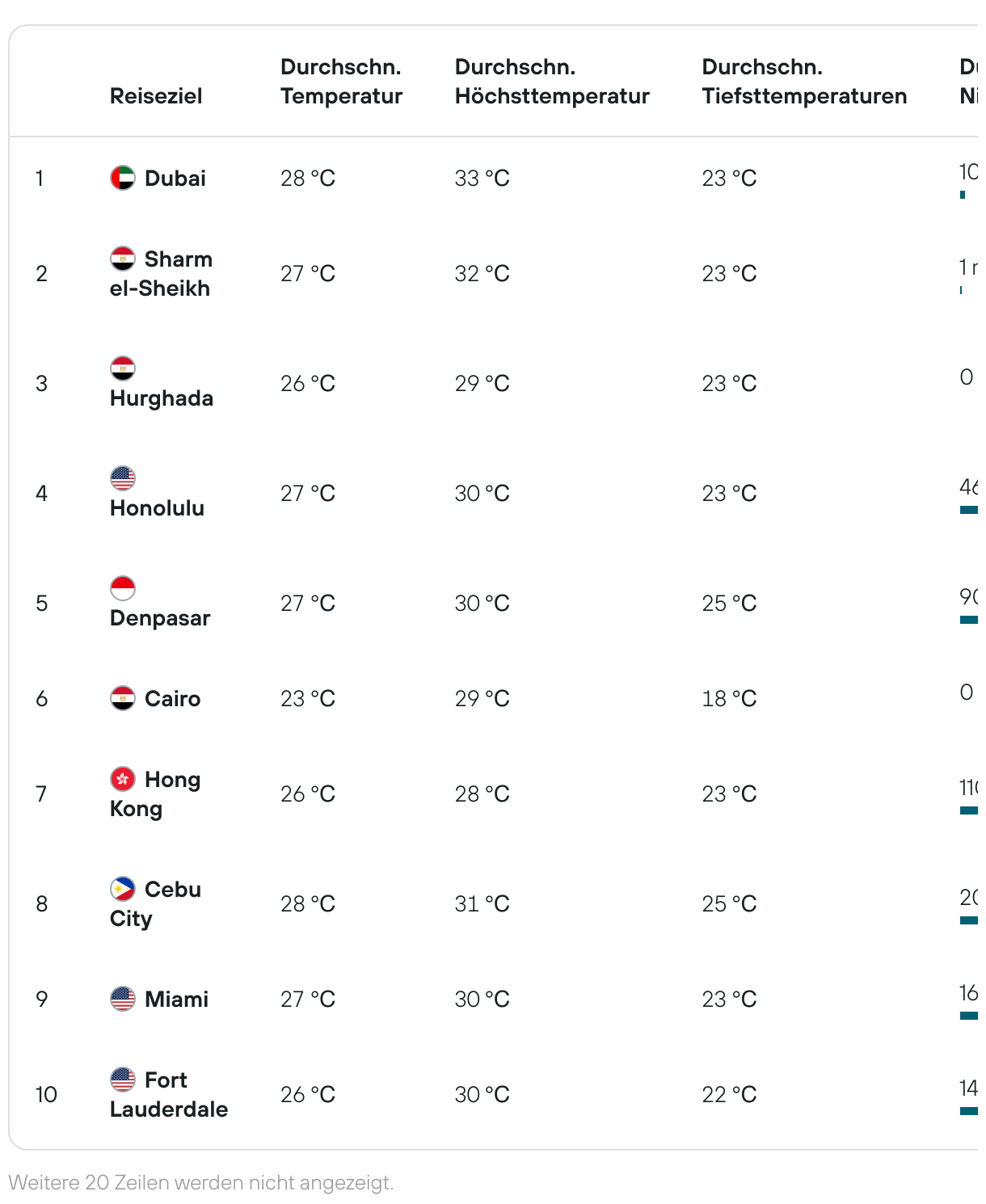Open the Hong Kong destination link
986x1204 pixels.
point(155,794)
